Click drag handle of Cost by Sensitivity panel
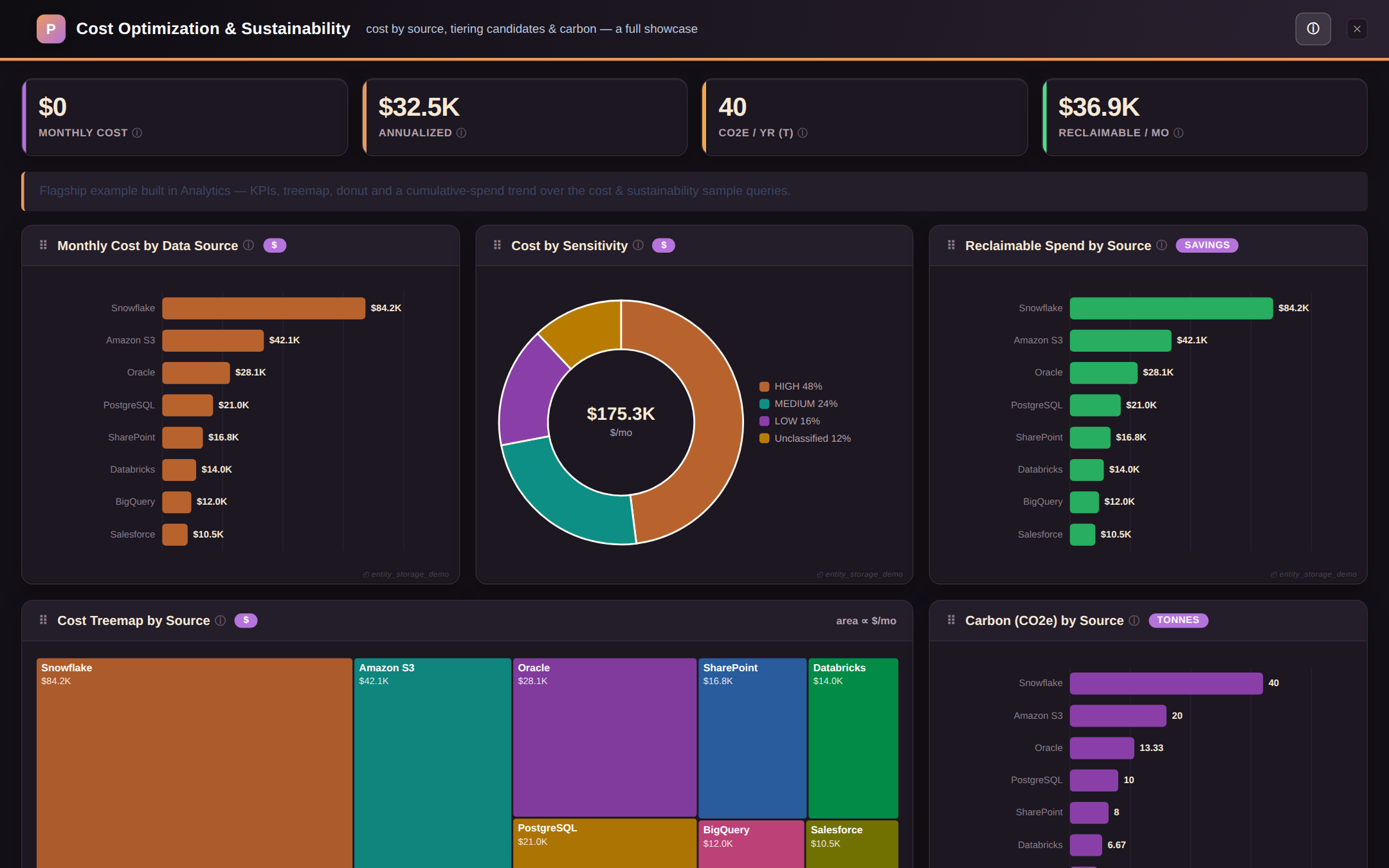The width and height of the screenshot is (1389, 868). coord(497,245)
